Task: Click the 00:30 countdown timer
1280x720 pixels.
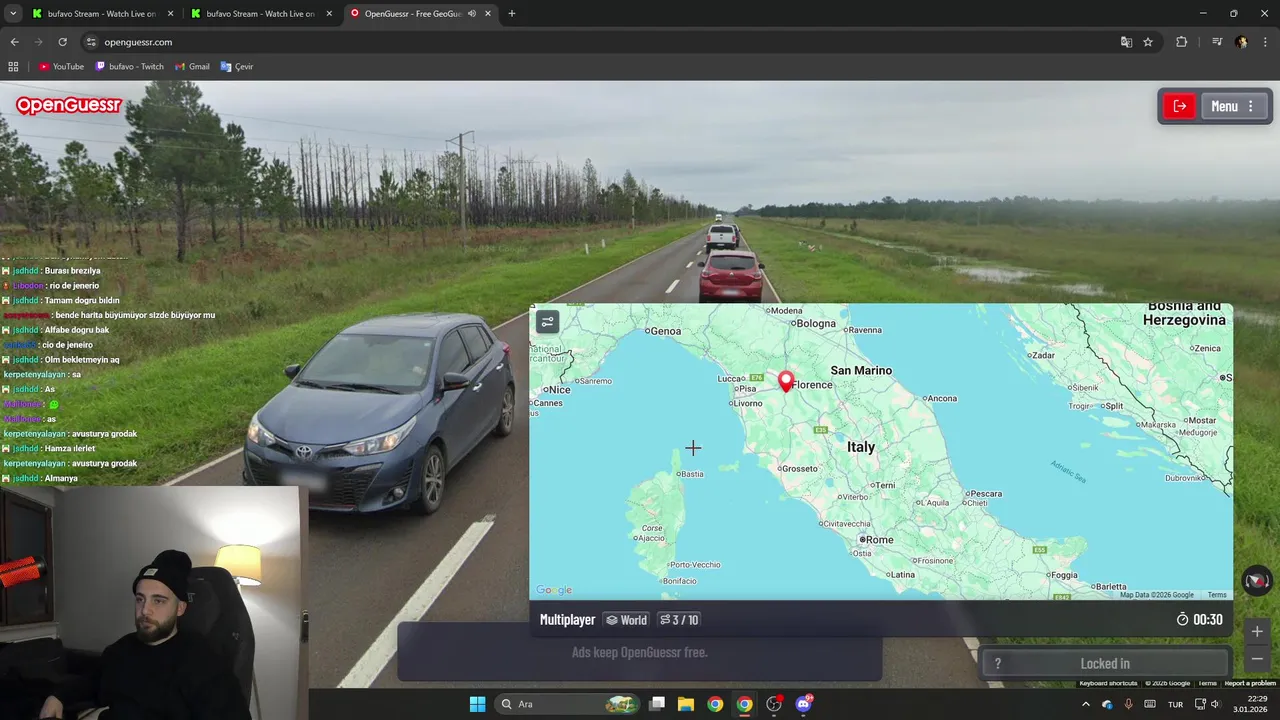Action: [1199, 619]
